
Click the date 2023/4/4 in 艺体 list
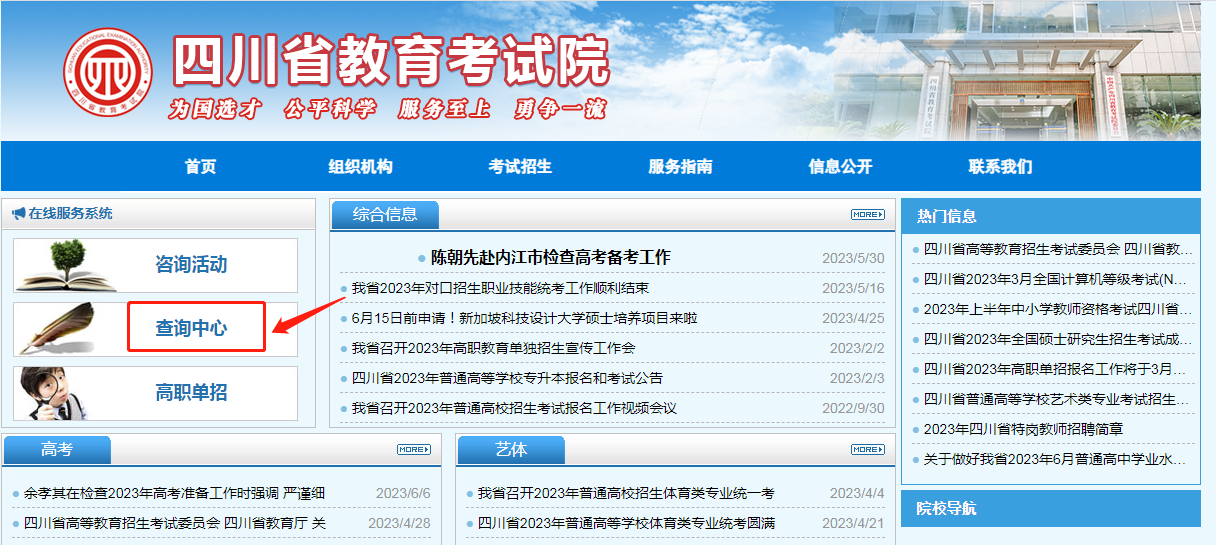(857, 493)
